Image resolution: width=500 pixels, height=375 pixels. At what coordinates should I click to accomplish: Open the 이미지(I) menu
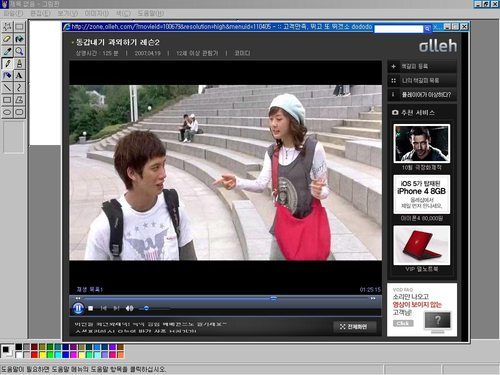pyautogui.click(x=96, y=13)
